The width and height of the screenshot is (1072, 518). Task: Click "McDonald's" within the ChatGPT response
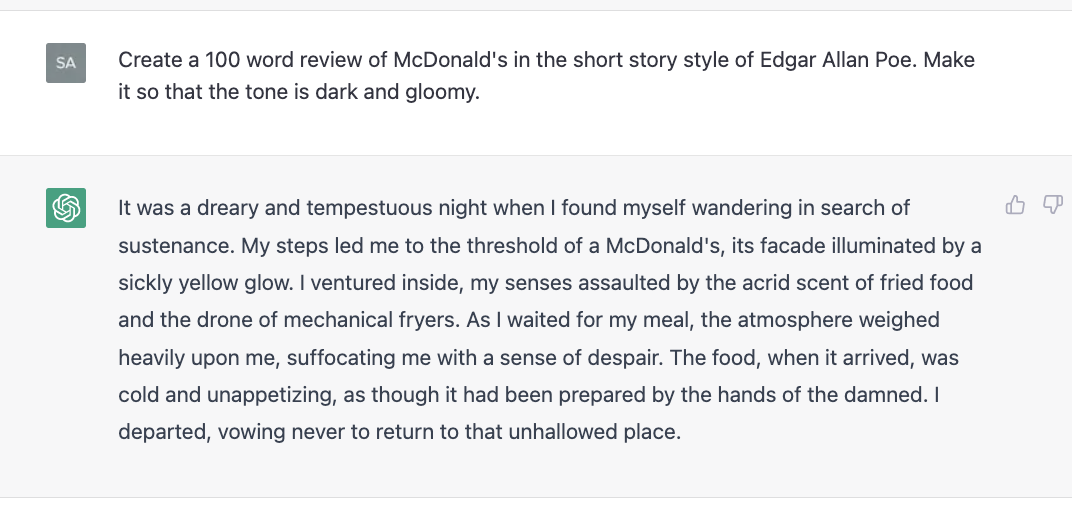pos(663,245)
